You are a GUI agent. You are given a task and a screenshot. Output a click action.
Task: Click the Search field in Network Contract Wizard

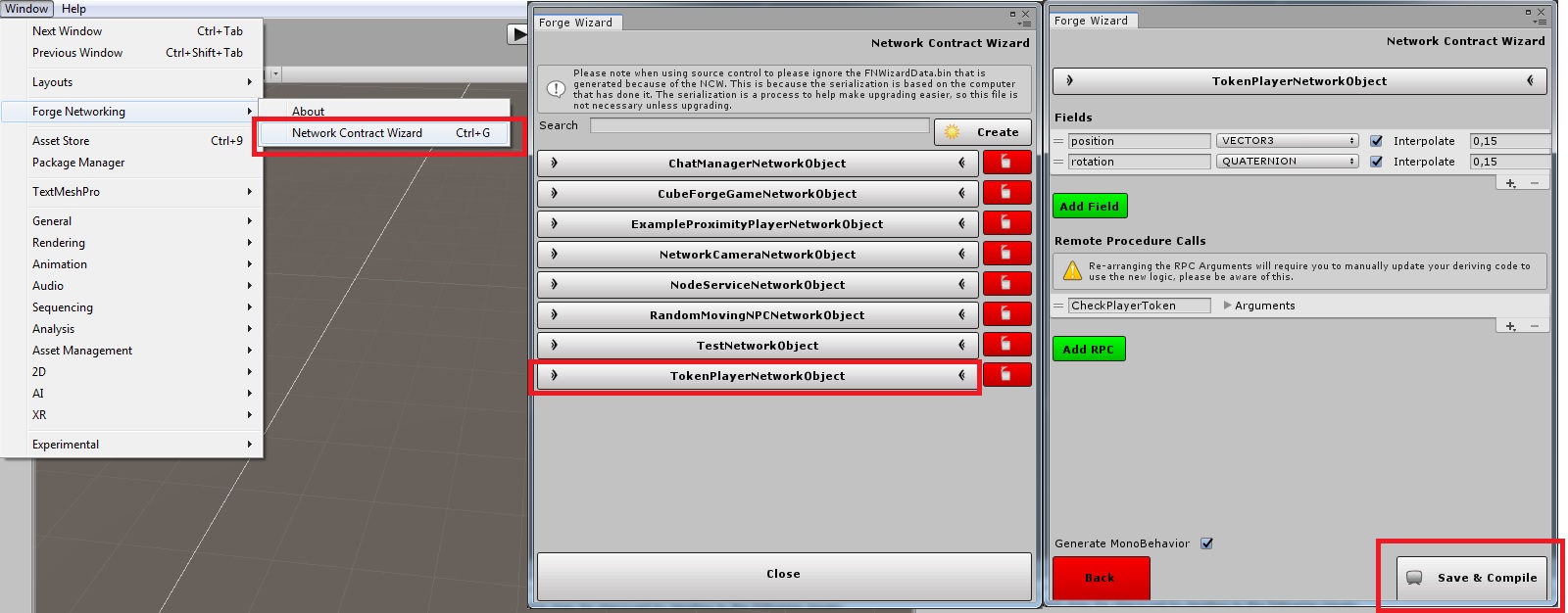(x=759, y=125)
